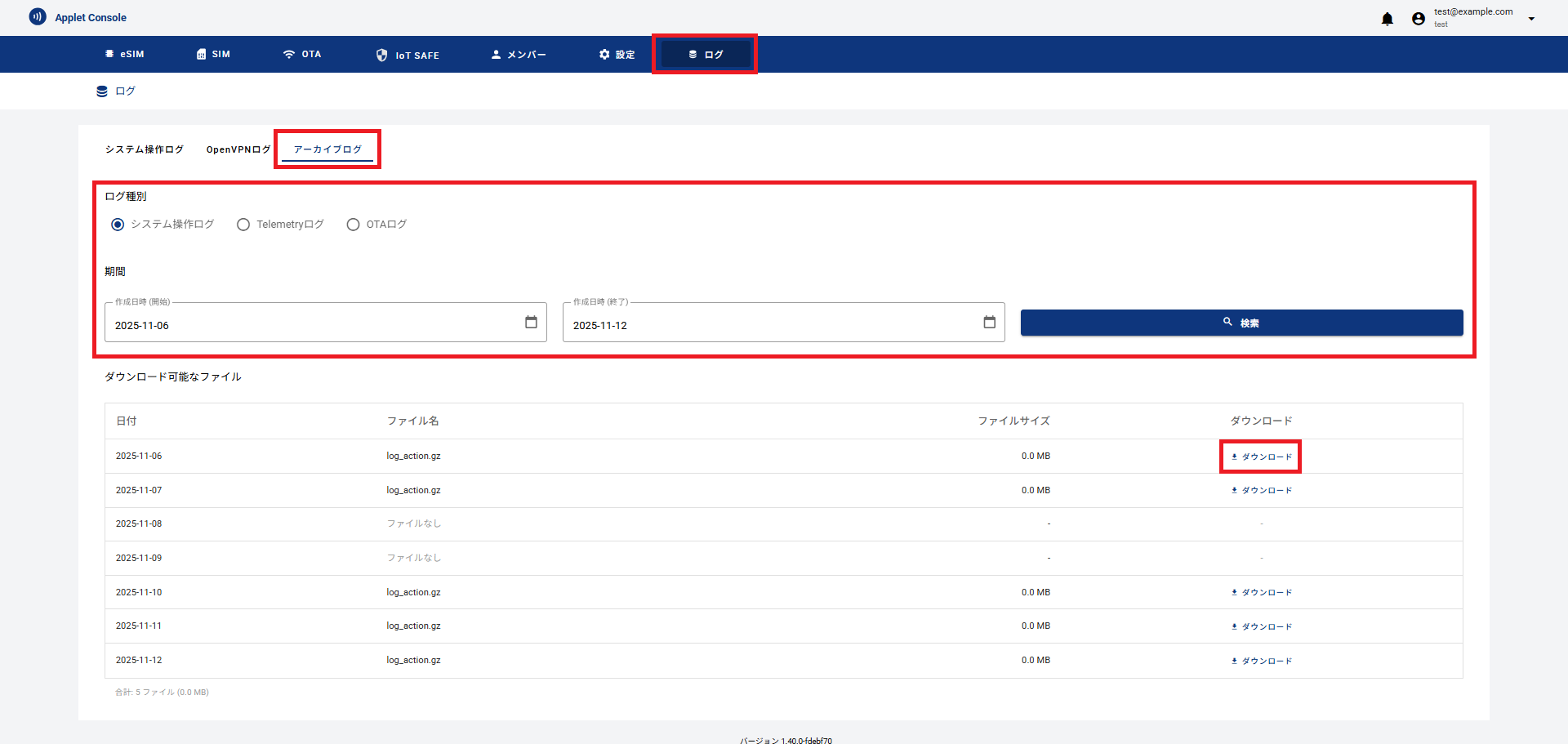Open the eSIM navigation menu
This screenshot has width=1568, height=744.
click(124, 55)
